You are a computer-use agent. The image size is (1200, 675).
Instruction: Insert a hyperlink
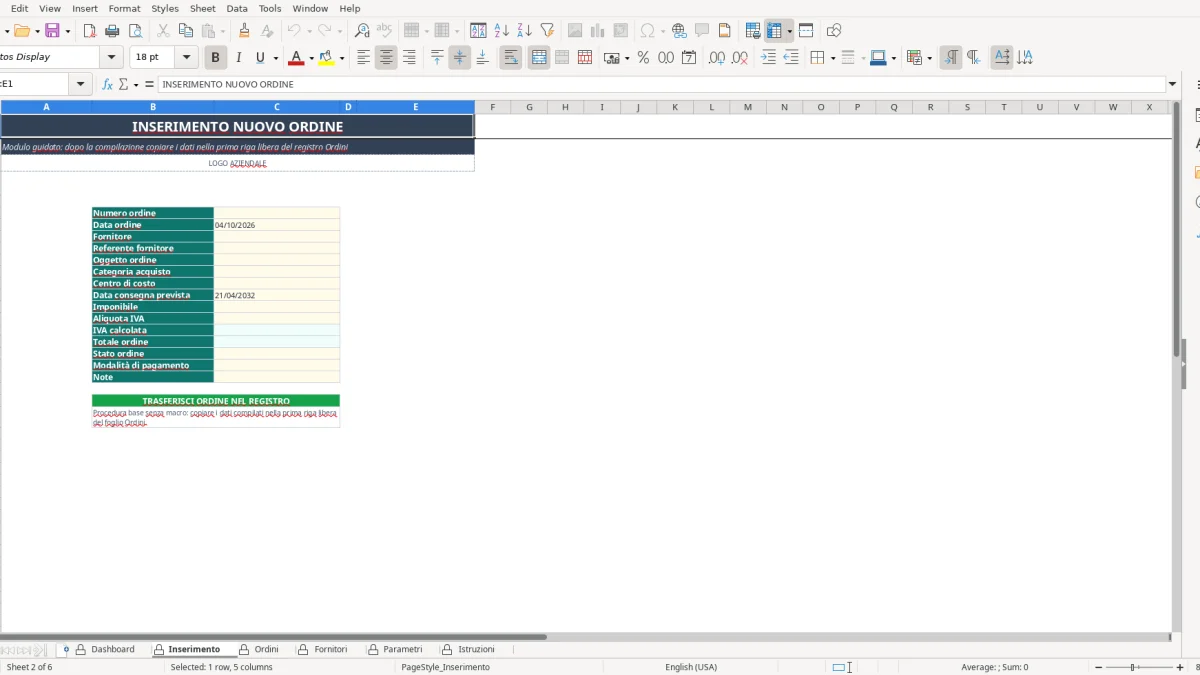[679, 31]
